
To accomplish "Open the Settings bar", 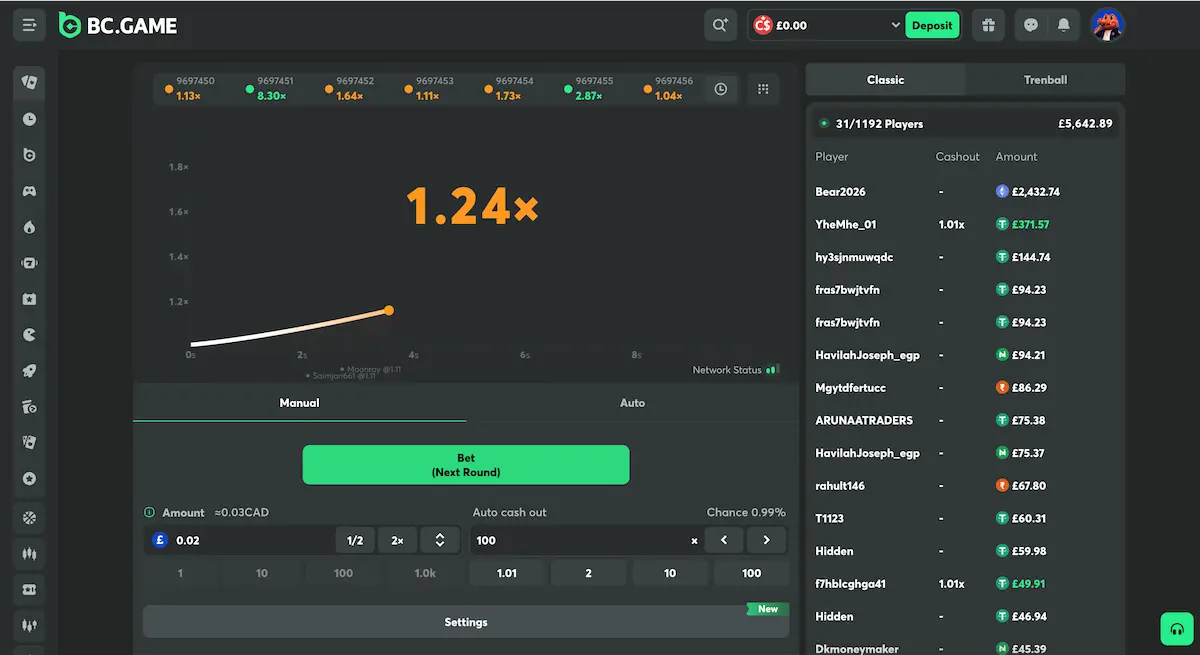I will pyautogui.click(x=466, y=622).
